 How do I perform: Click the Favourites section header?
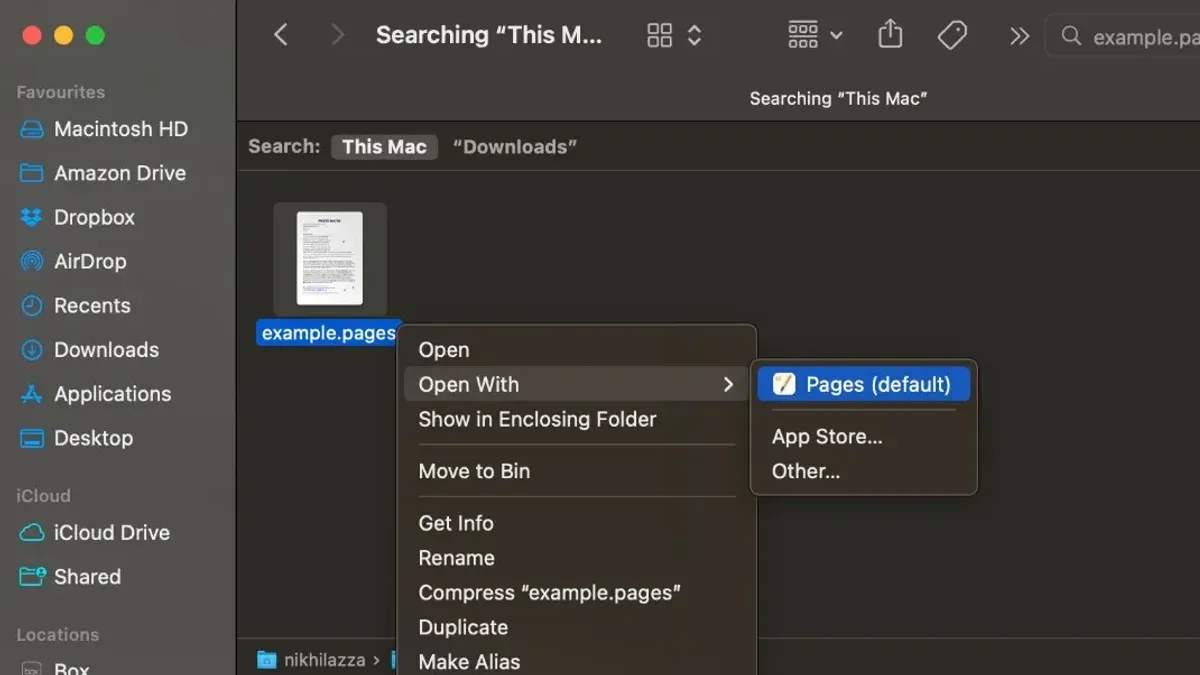point(60,92)
